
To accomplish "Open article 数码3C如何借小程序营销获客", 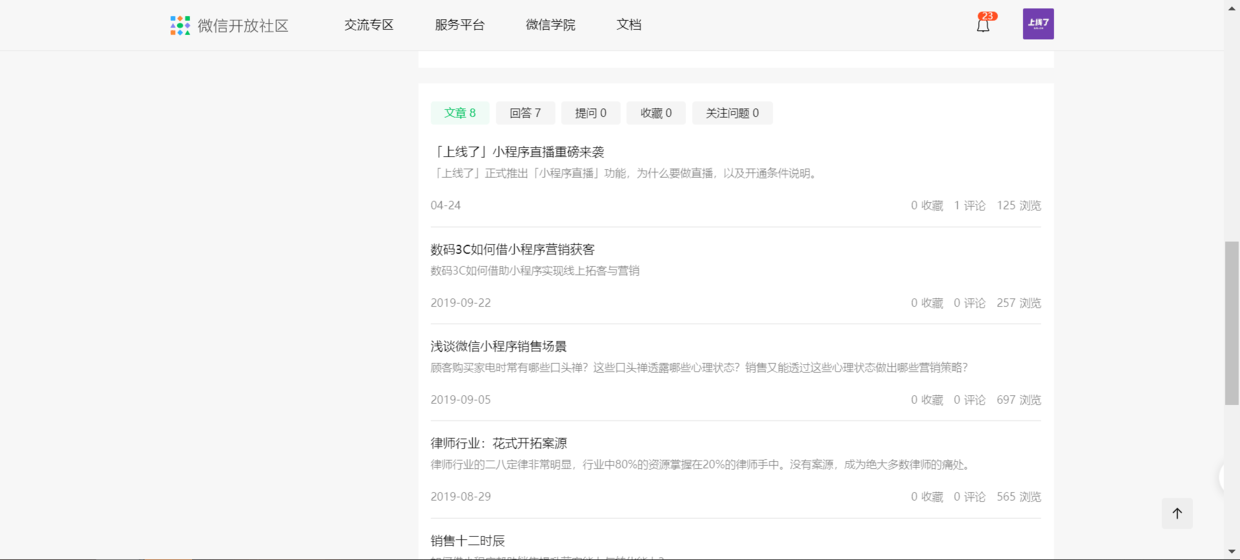I will (512, 249).
